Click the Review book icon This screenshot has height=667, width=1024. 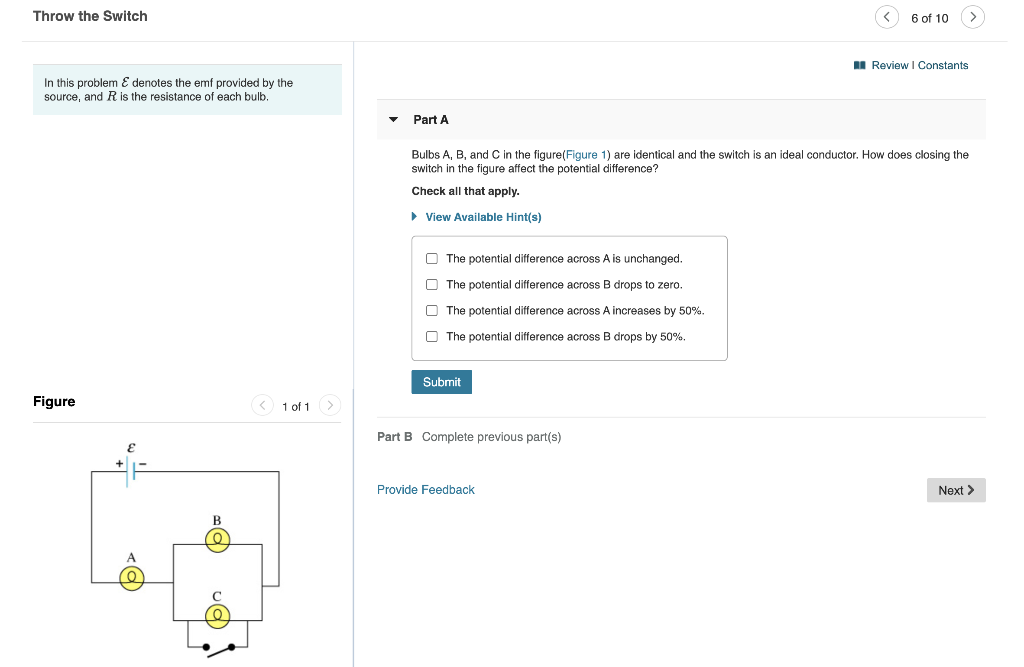point(860,65)
